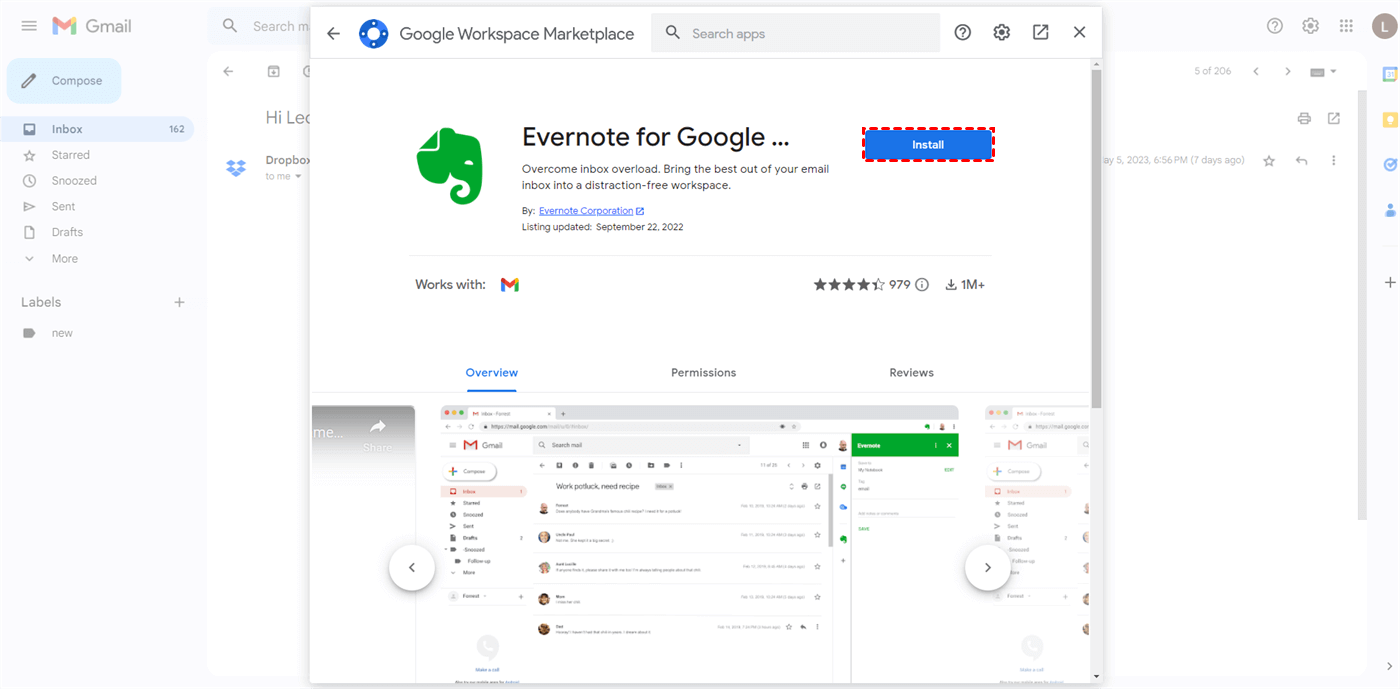Get add-ons with side panel plus
The image size is (1400, 689).
pos(1390,283)
